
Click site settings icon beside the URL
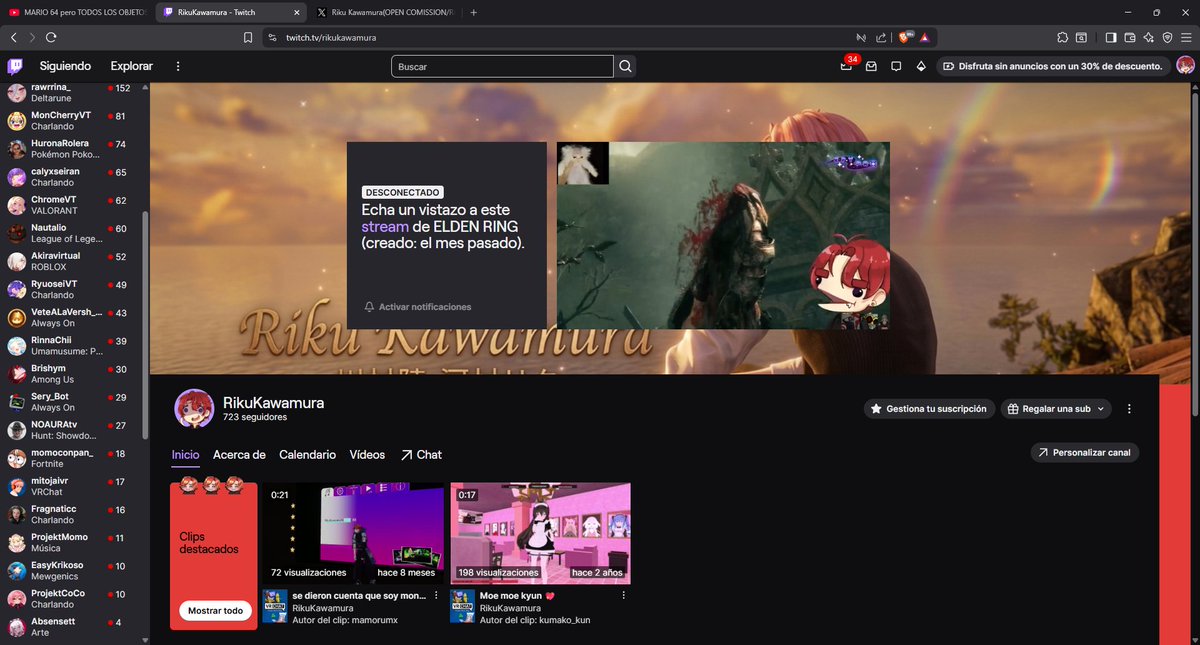pos(272,37)
